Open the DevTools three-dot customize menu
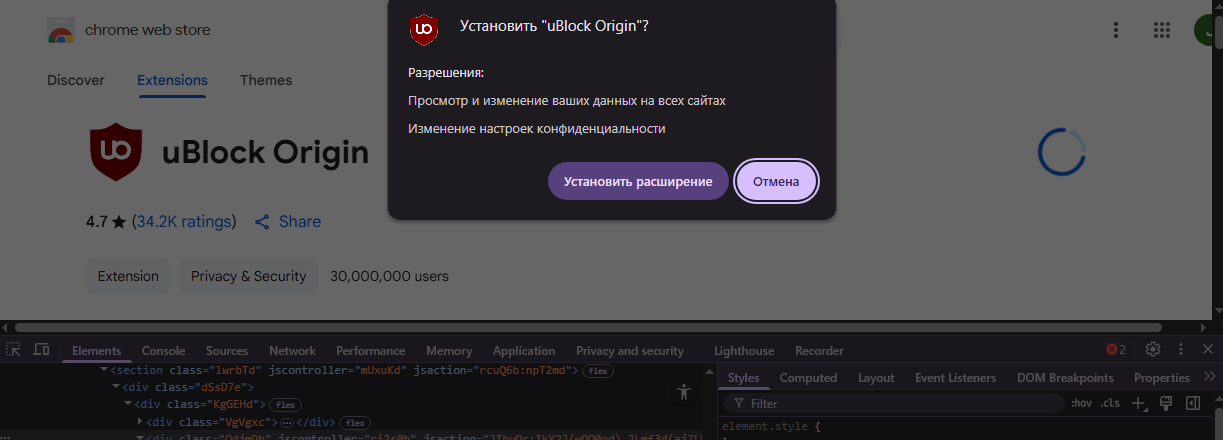The image size is (1223, 440). click(1181, 349)
